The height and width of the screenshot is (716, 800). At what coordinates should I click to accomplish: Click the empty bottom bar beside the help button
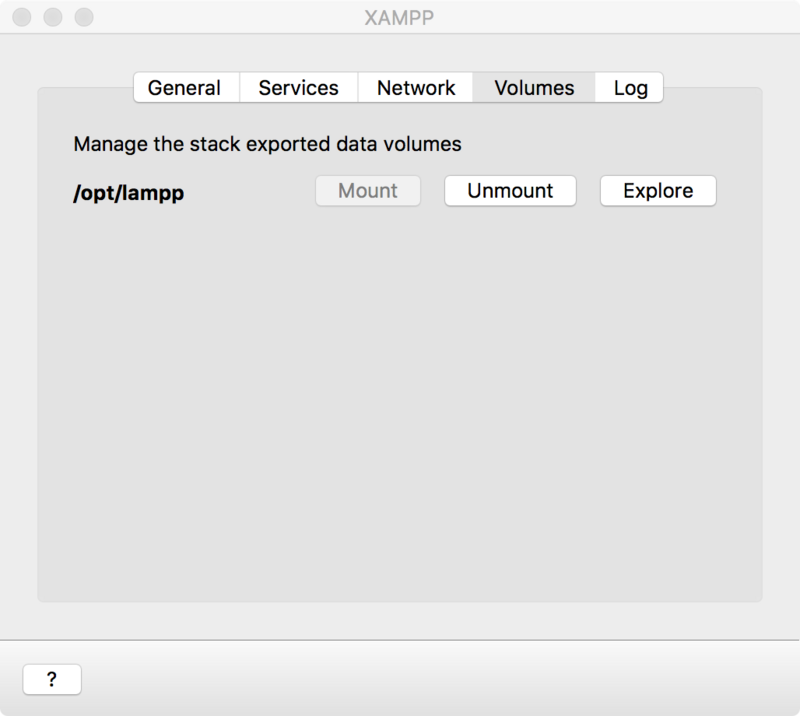[x=400, y=678]
